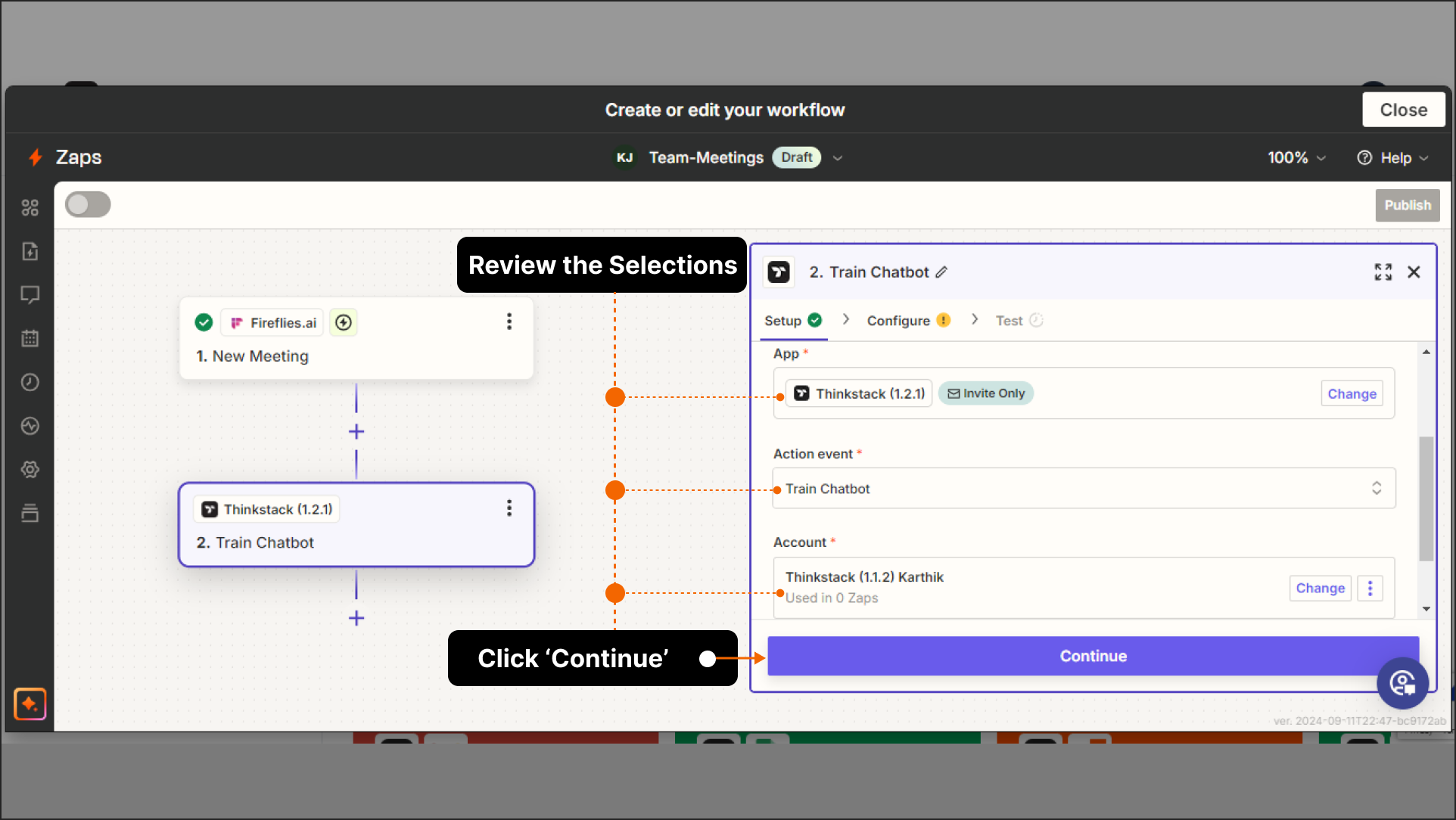Open the chat support bubble icon

(1402, 683)
